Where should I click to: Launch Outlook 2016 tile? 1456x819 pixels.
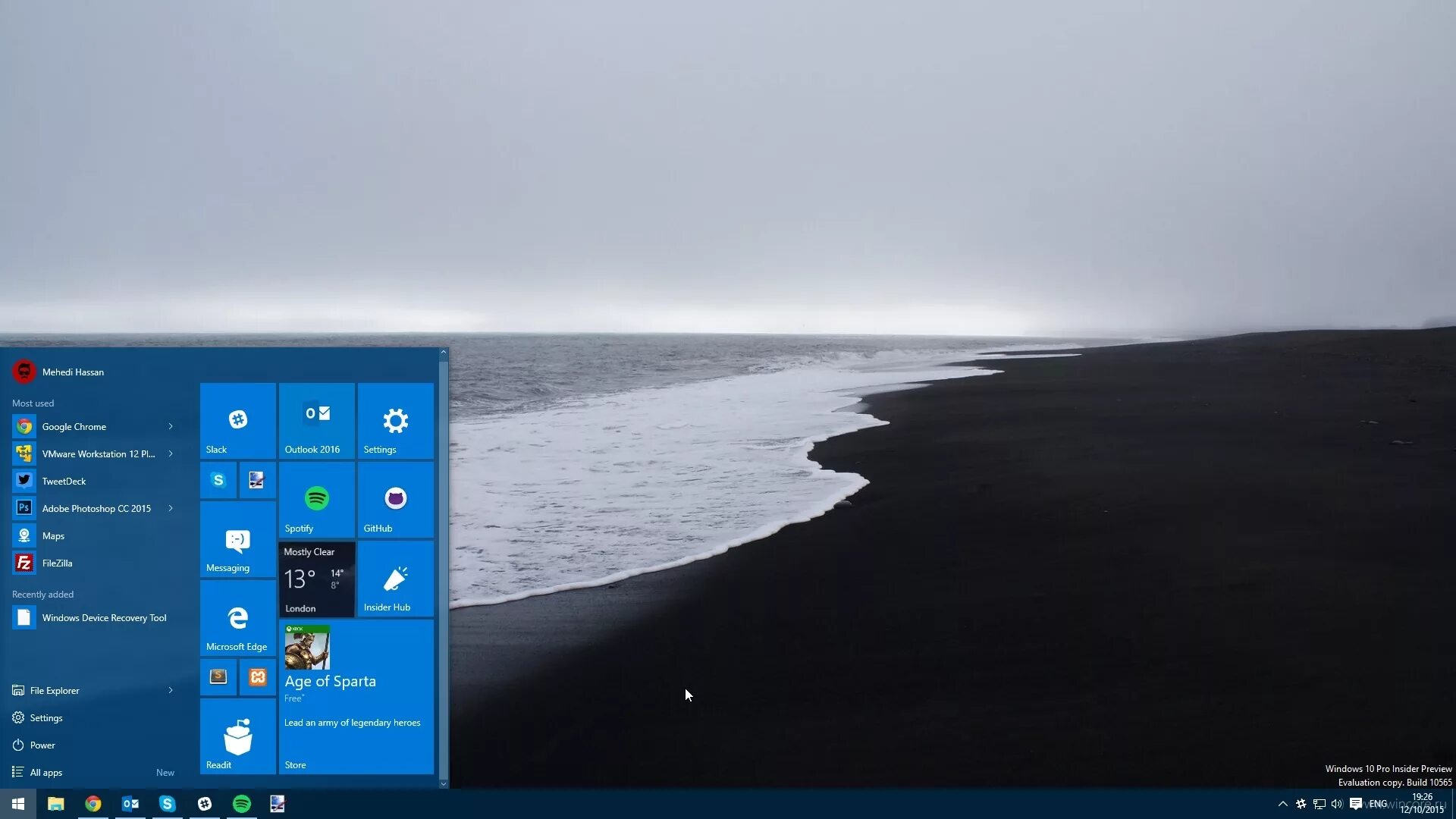317,420
